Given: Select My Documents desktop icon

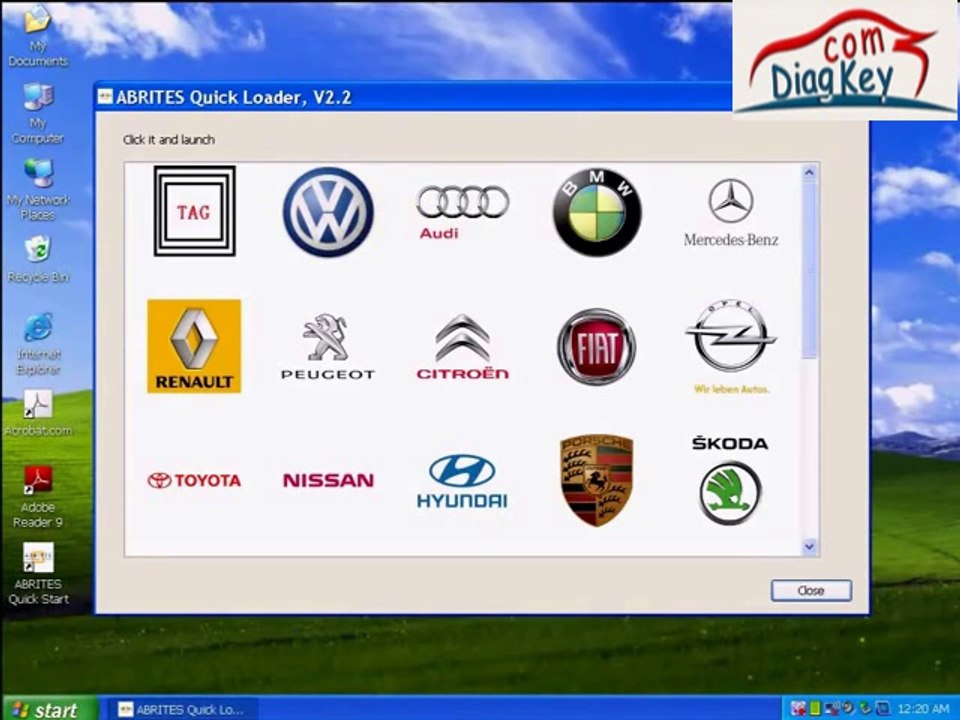Looking at the screenshot, I should tap(38, 36).
